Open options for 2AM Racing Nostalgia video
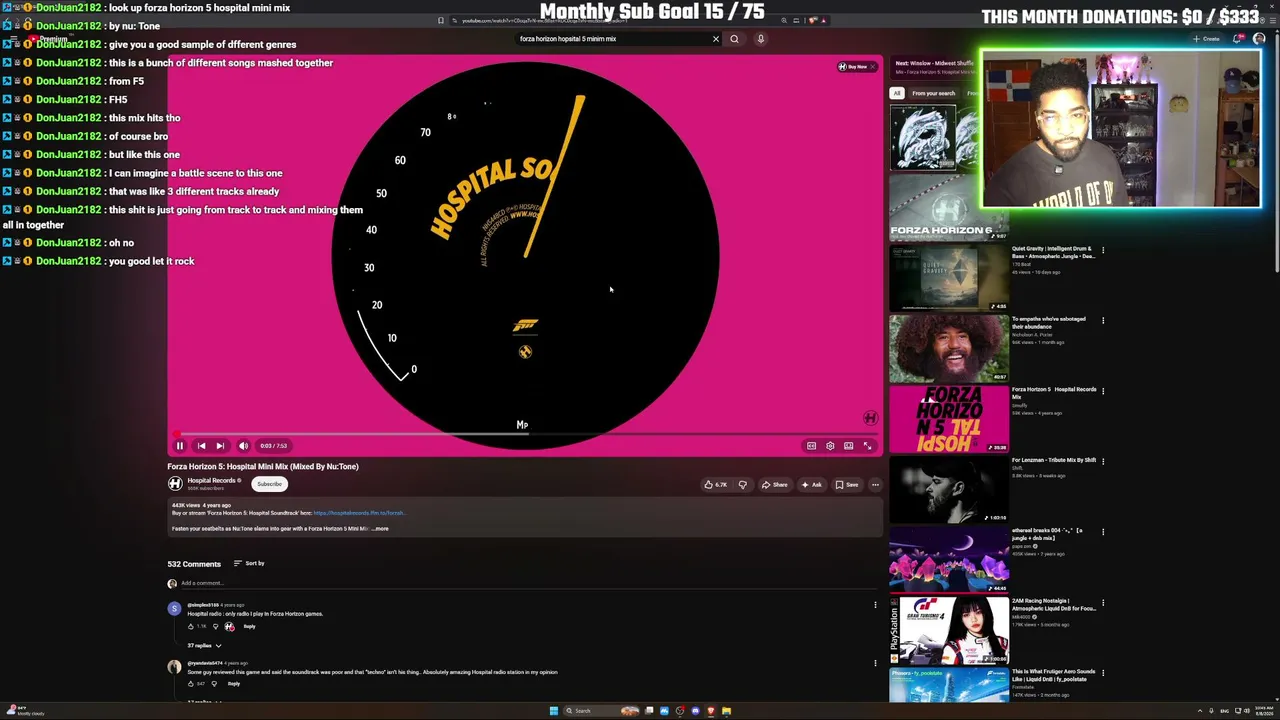This screenshot has height=720, width=1280. (1103, 603)
